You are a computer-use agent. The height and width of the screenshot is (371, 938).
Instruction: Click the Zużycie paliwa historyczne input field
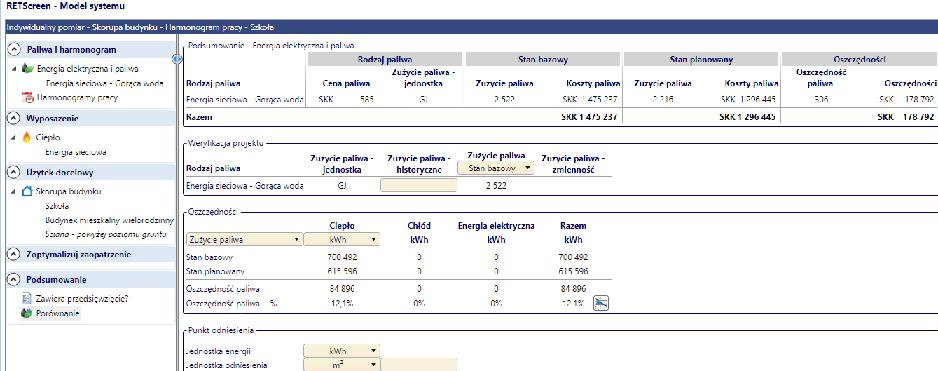coord(418,186)
